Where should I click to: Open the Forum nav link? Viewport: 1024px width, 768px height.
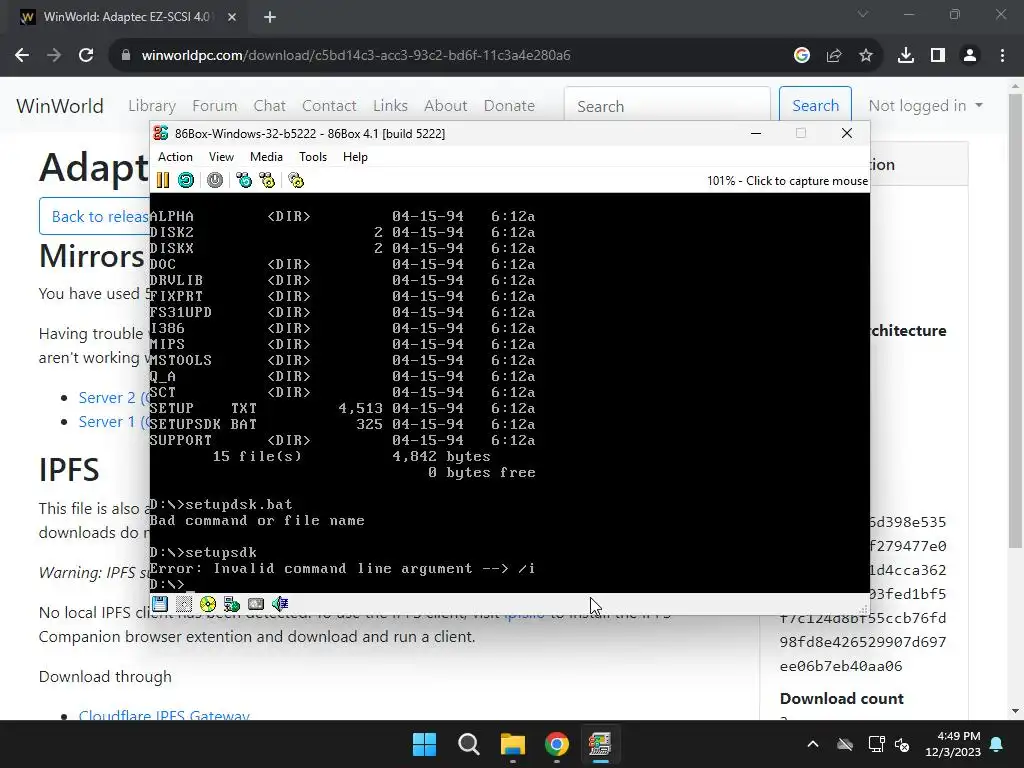214,105
